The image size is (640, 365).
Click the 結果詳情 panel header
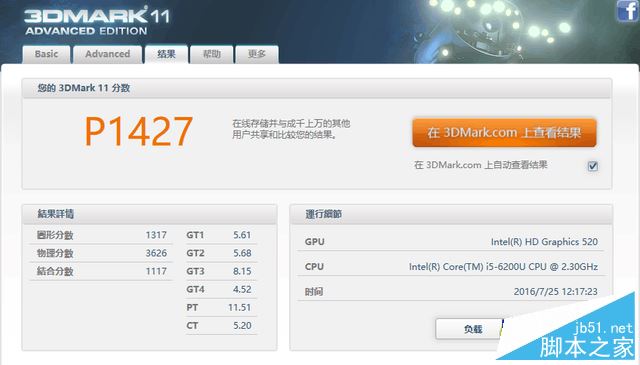56,214
